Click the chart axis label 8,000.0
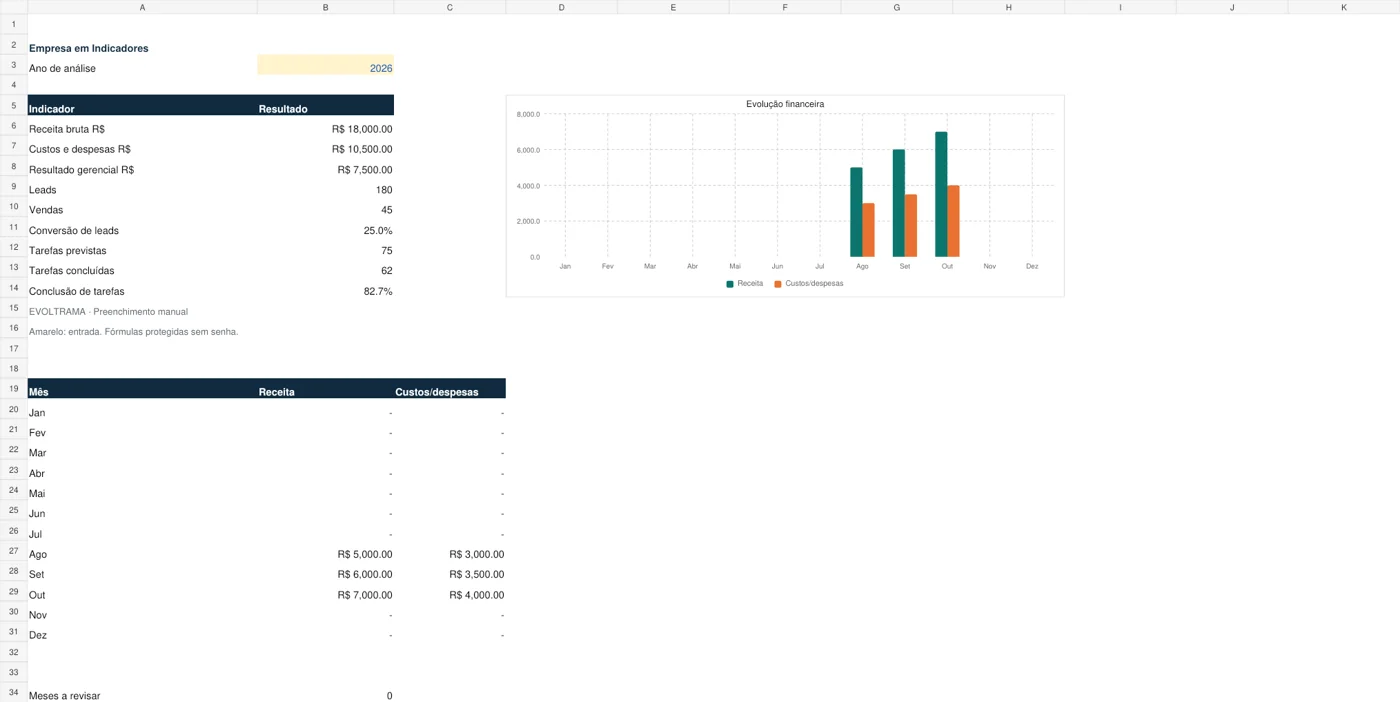1400x702 pixels. coord(528,114)
